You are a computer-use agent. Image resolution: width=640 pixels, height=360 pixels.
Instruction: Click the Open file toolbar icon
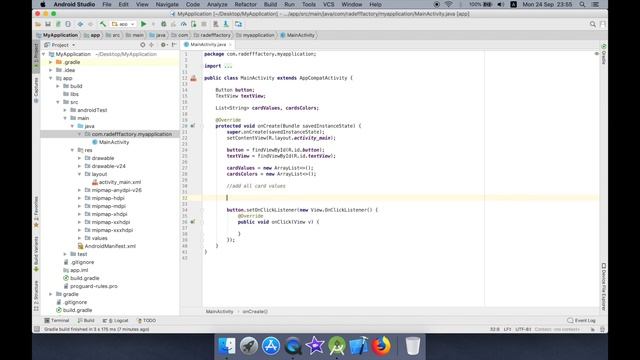pos(38,24)
